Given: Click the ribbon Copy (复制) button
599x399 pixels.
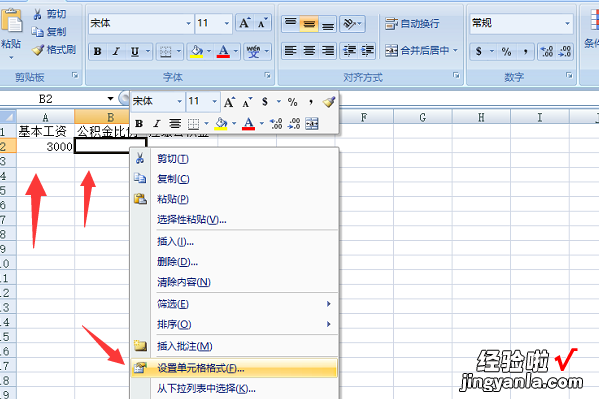Looking at the screenshot, I should tap(49, 31).
